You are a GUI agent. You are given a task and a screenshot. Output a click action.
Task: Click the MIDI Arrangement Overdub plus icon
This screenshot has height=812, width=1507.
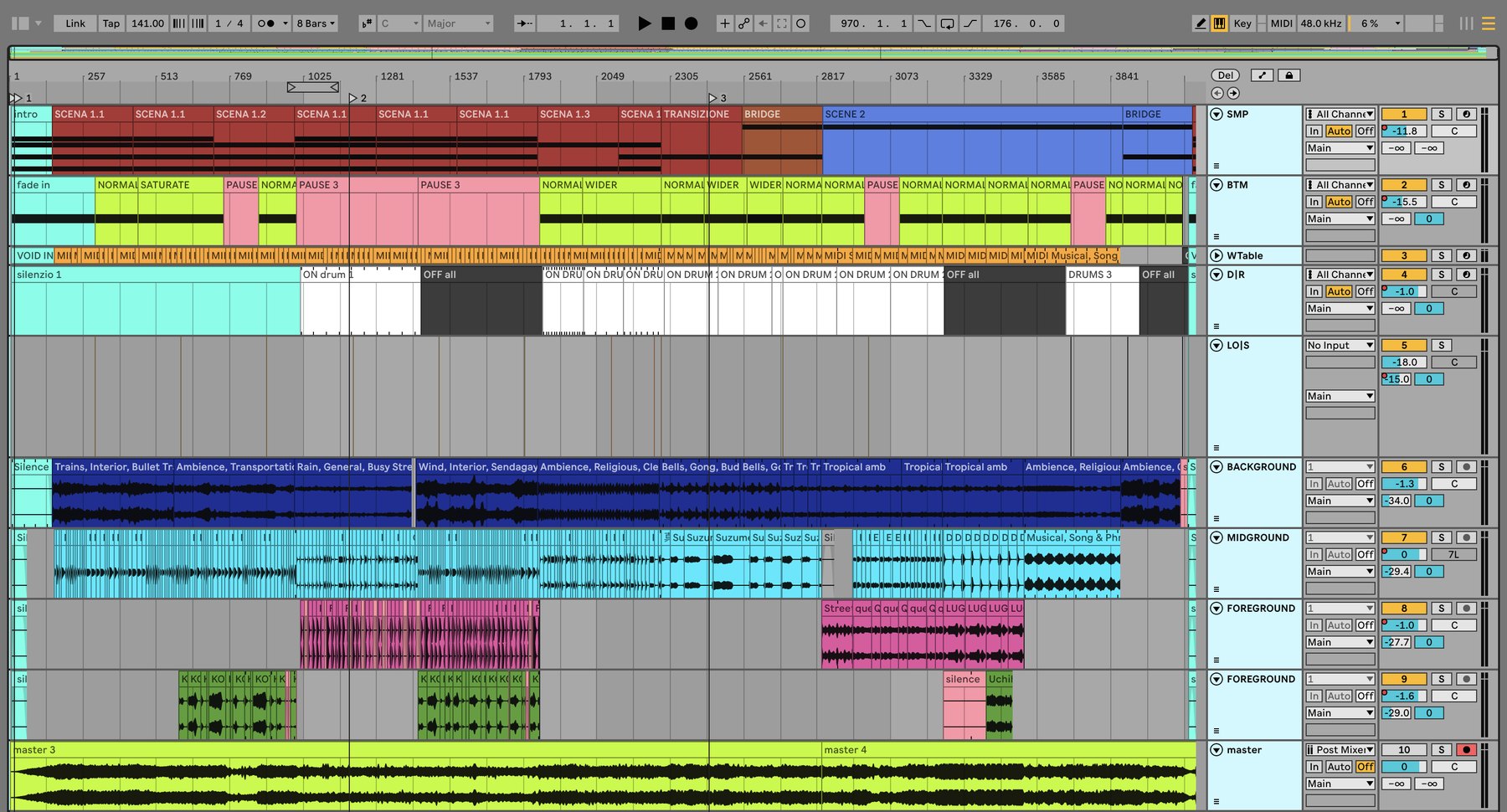pos(725,23)
